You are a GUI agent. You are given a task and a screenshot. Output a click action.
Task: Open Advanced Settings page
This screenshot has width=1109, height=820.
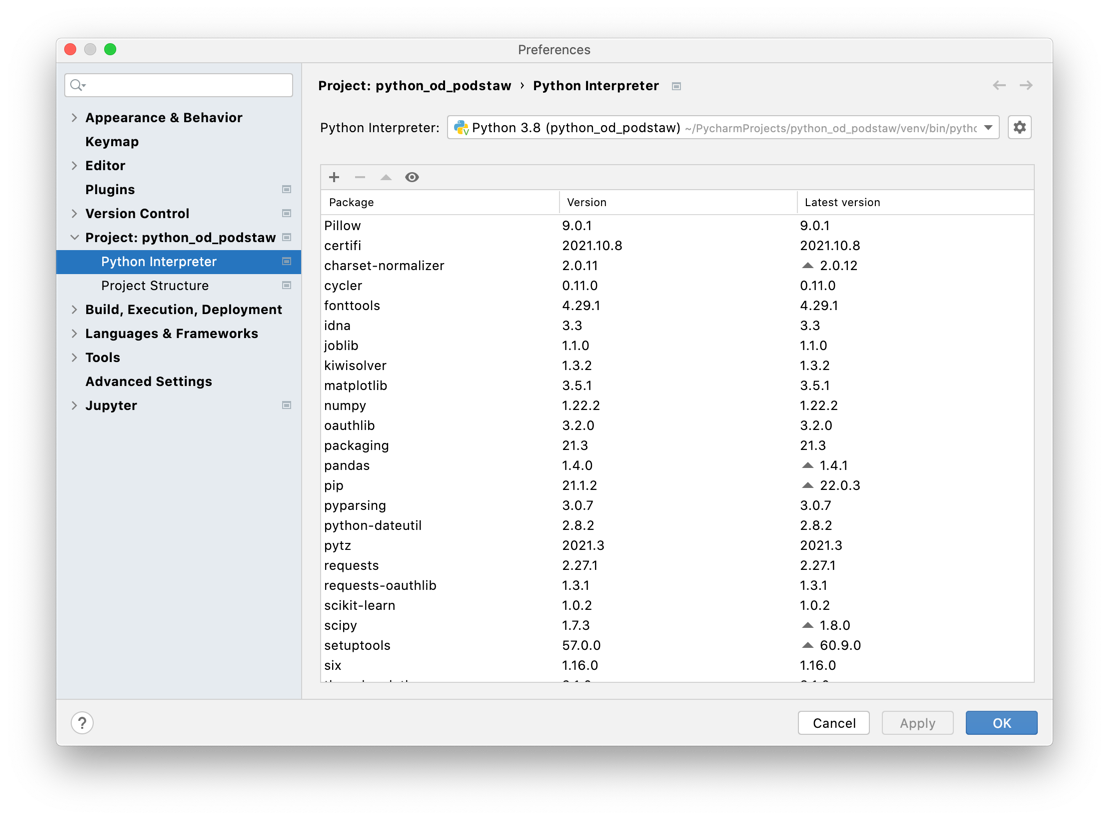coord(148,382)
